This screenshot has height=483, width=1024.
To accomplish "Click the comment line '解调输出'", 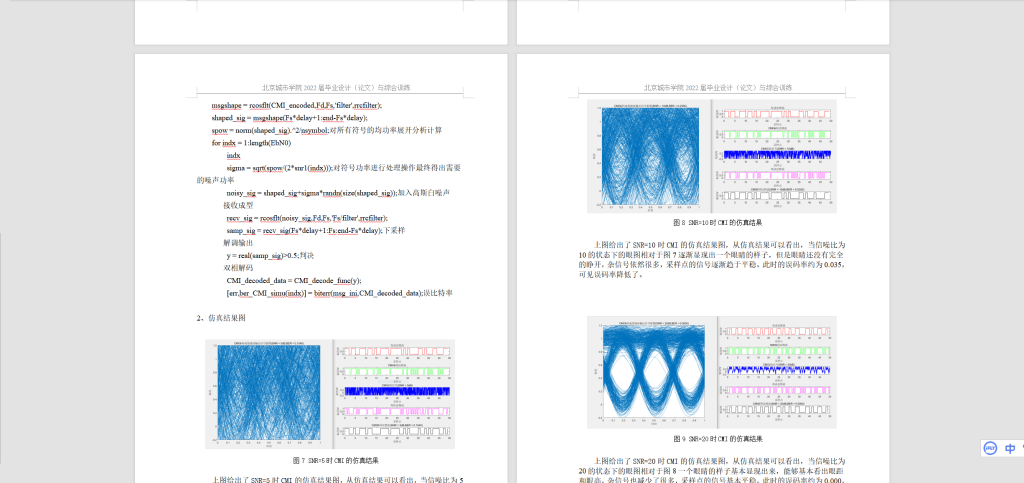I will tap(238, 243).
